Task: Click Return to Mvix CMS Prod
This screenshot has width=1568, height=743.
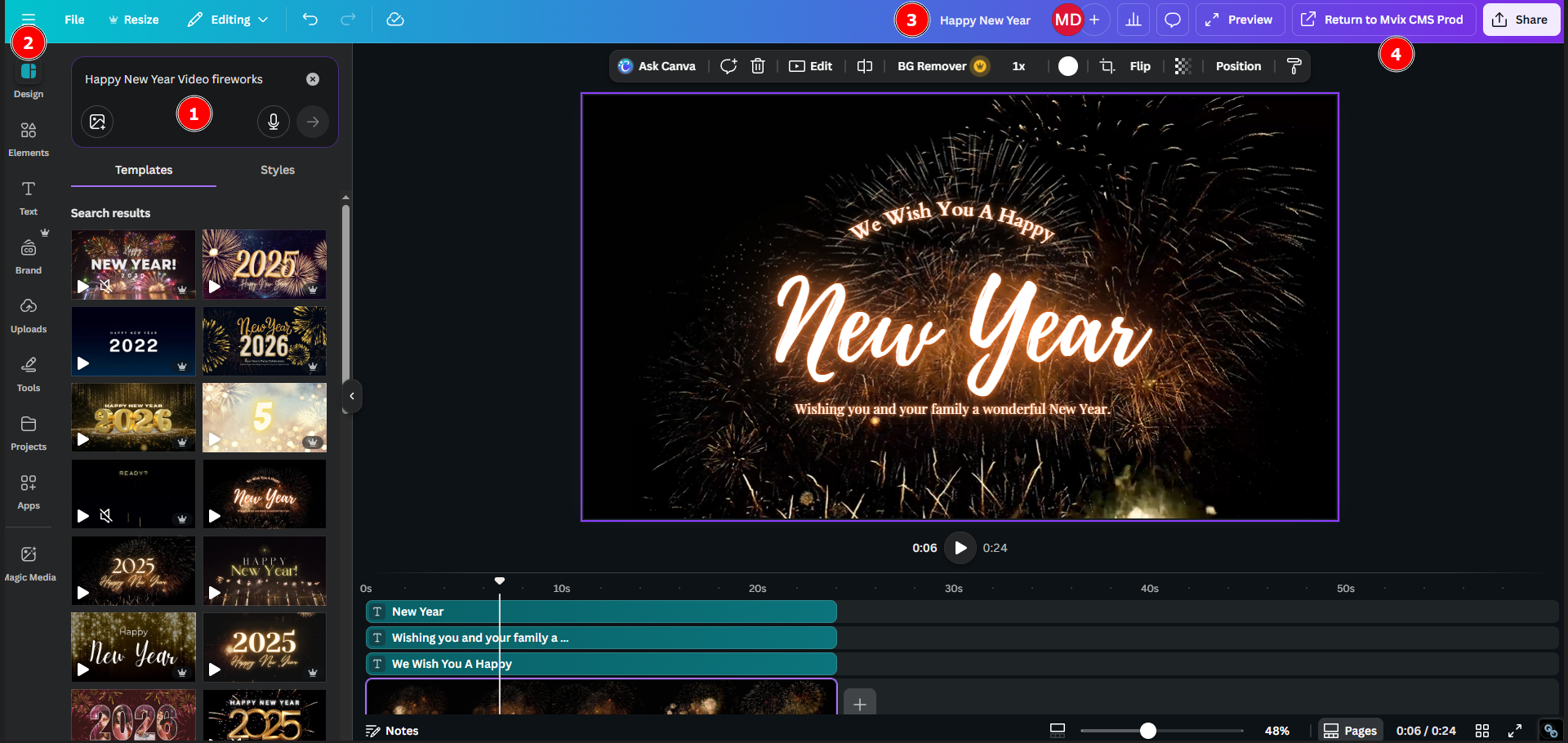Action: pos(1383,20)
